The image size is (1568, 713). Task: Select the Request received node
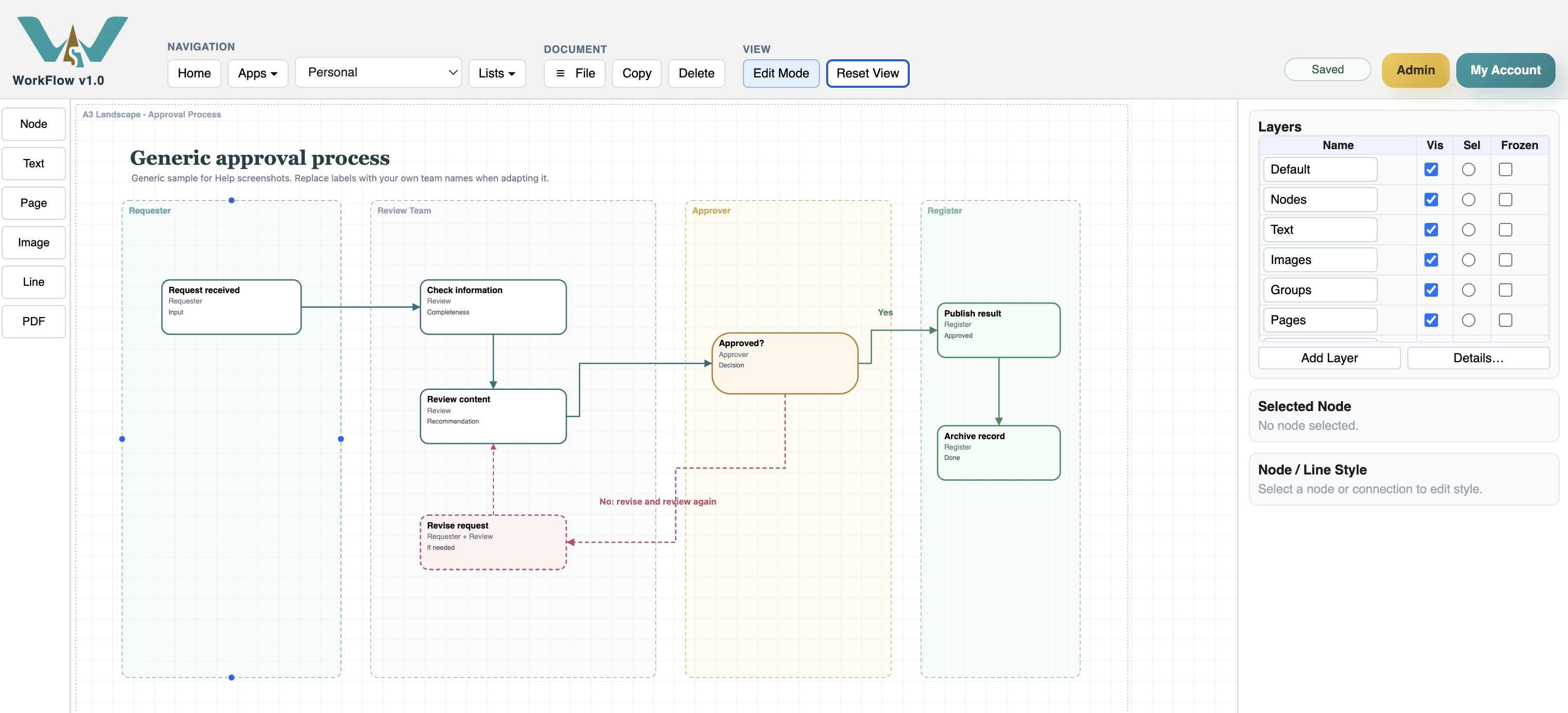coord(231,307)
